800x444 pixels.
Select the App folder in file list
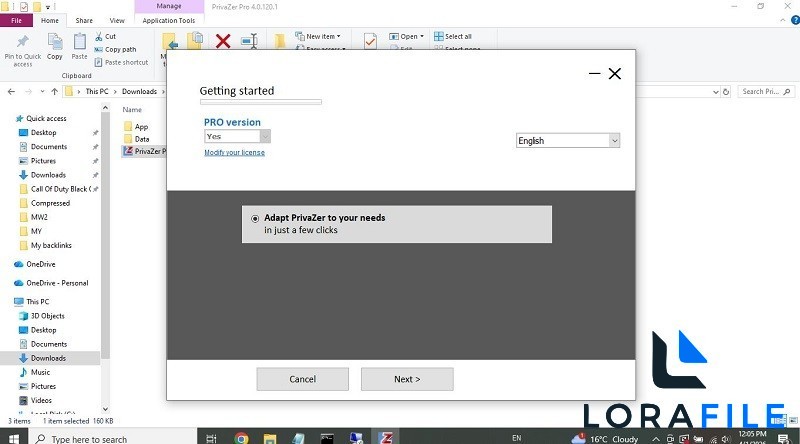(136, 127)
